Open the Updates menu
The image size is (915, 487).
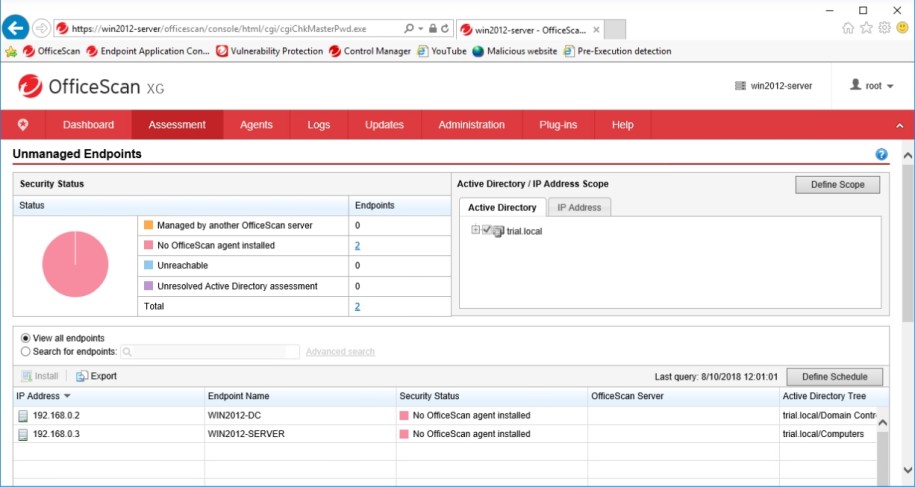[385, 125]
